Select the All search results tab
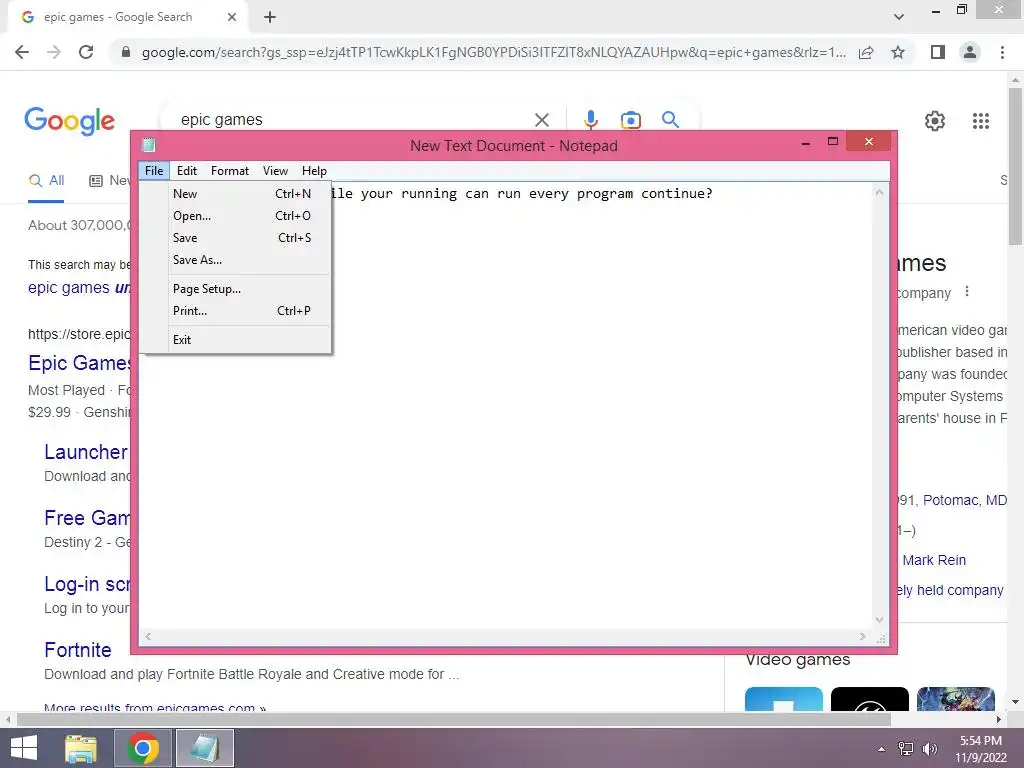Screen dimensions: 1024x768 pos(46,181)
